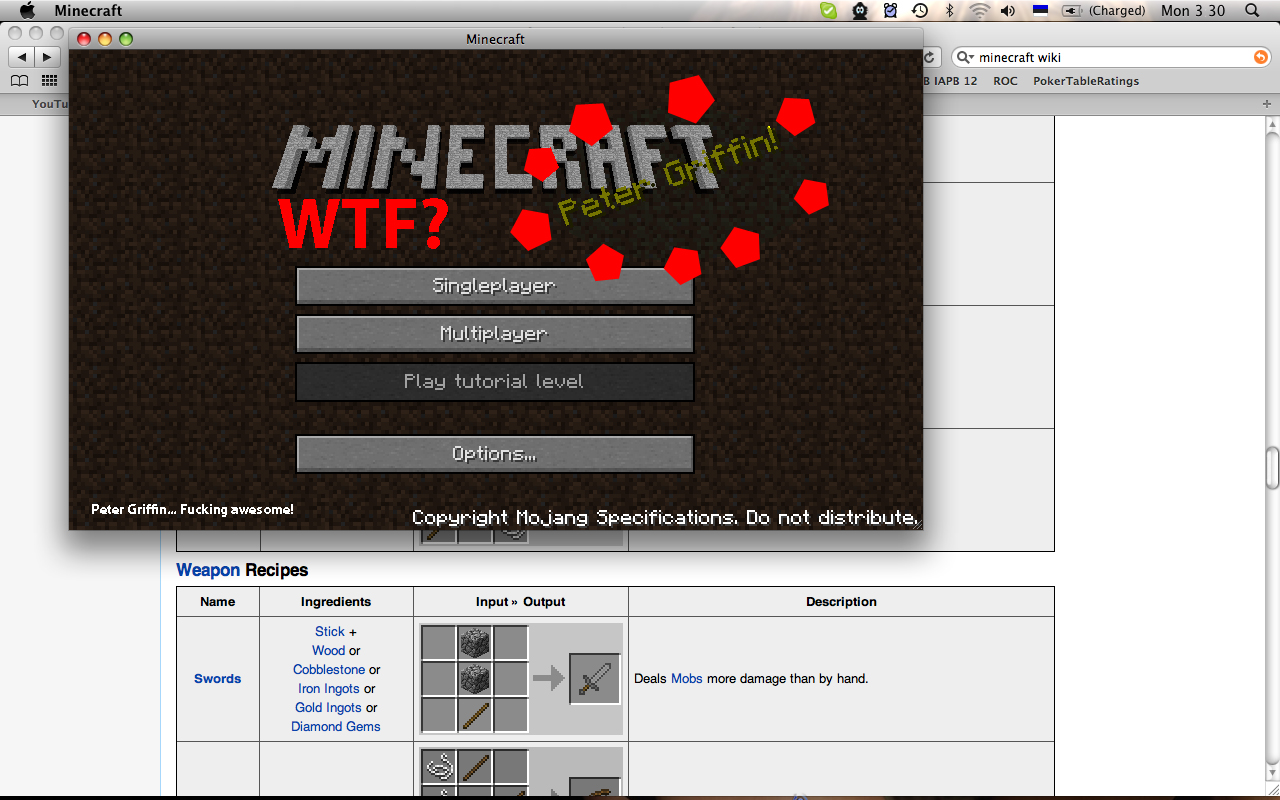Click the 'Name' column header
This screenshot has width=1280, height=800.
pyautogui.click(x=218, y=602)
